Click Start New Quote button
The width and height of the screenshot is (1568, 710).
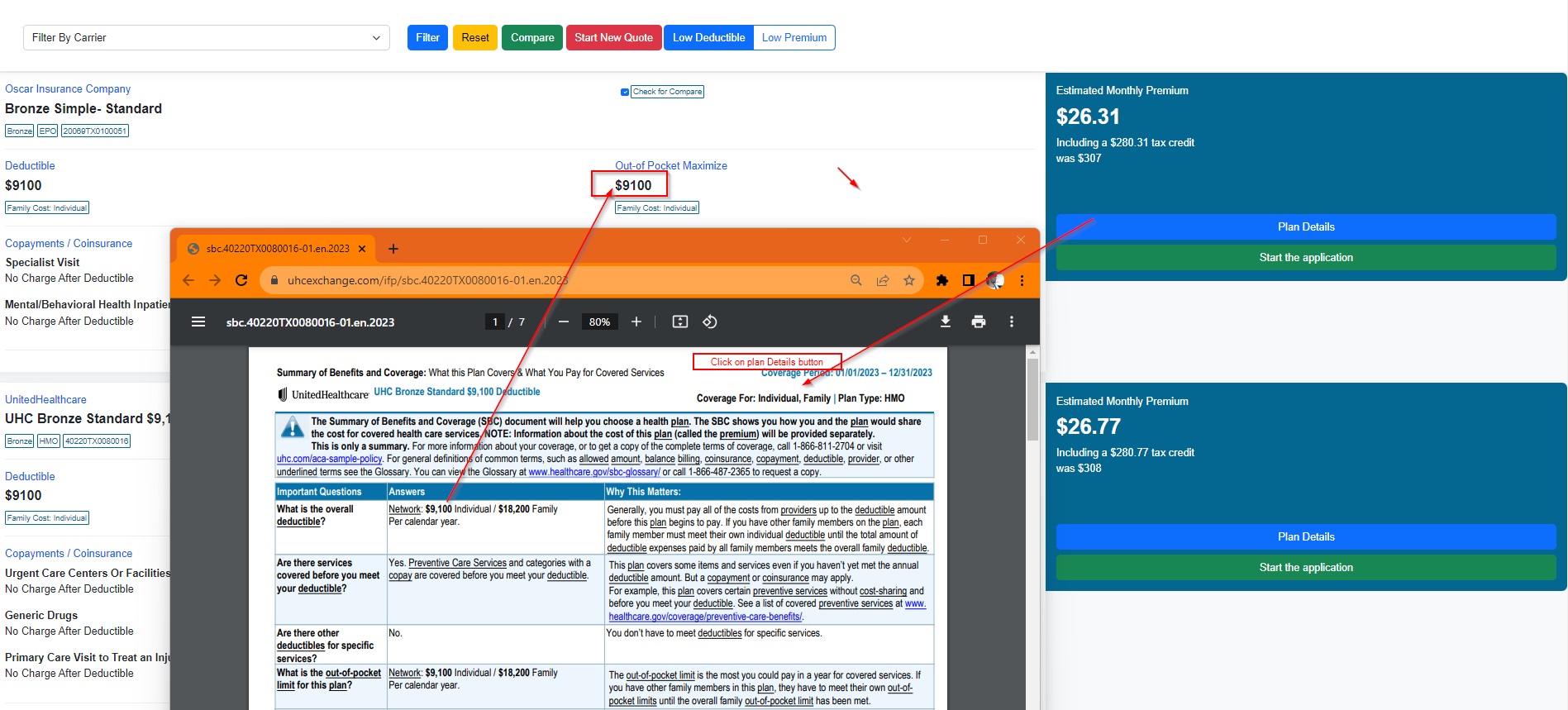coord(613,37)
